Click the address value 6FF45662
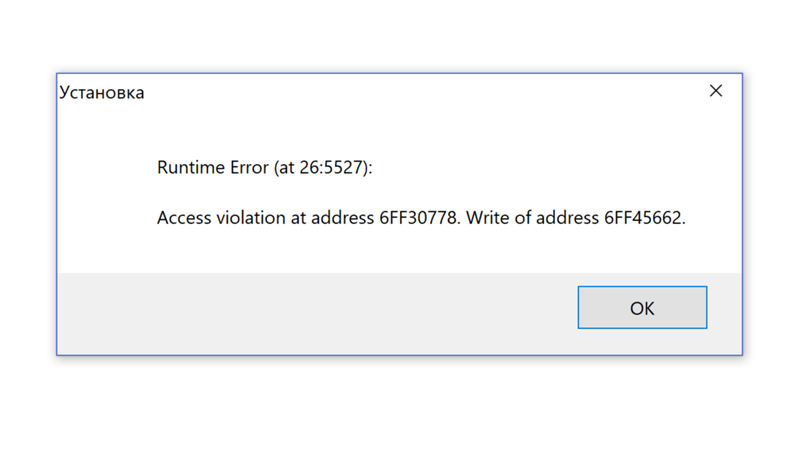The height and width of the screenshot is (450, 800). pos(643,219)
